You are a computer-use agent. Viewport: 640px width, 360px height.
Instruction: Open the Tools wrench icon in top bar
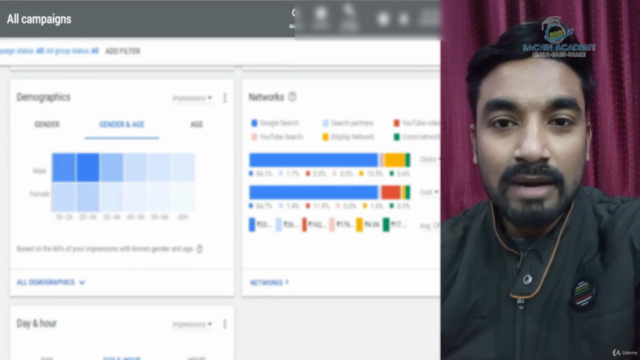pyautogui.click(x=349, y=18)
